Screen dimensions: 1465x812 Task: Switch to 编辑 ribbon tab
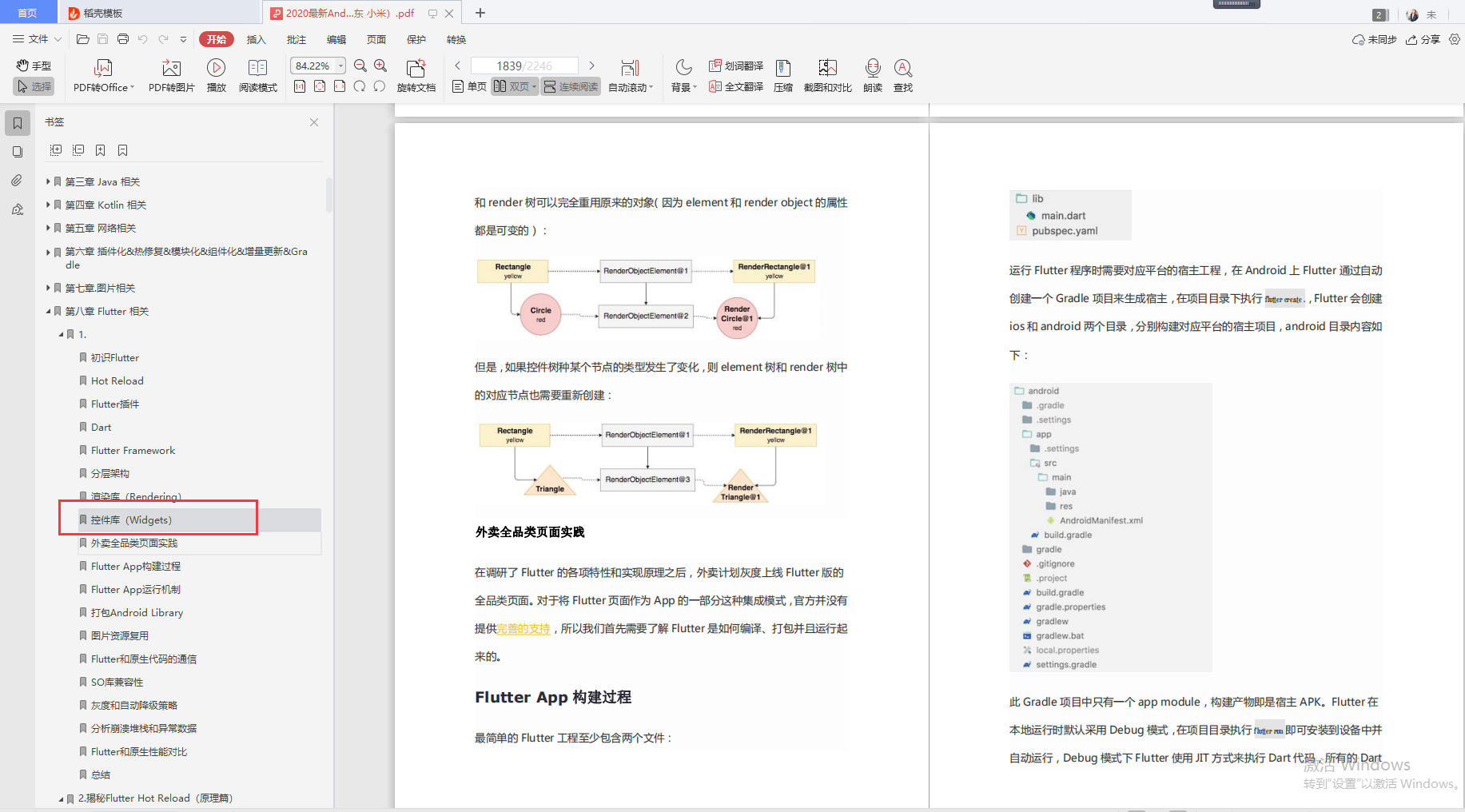point(336,39)
